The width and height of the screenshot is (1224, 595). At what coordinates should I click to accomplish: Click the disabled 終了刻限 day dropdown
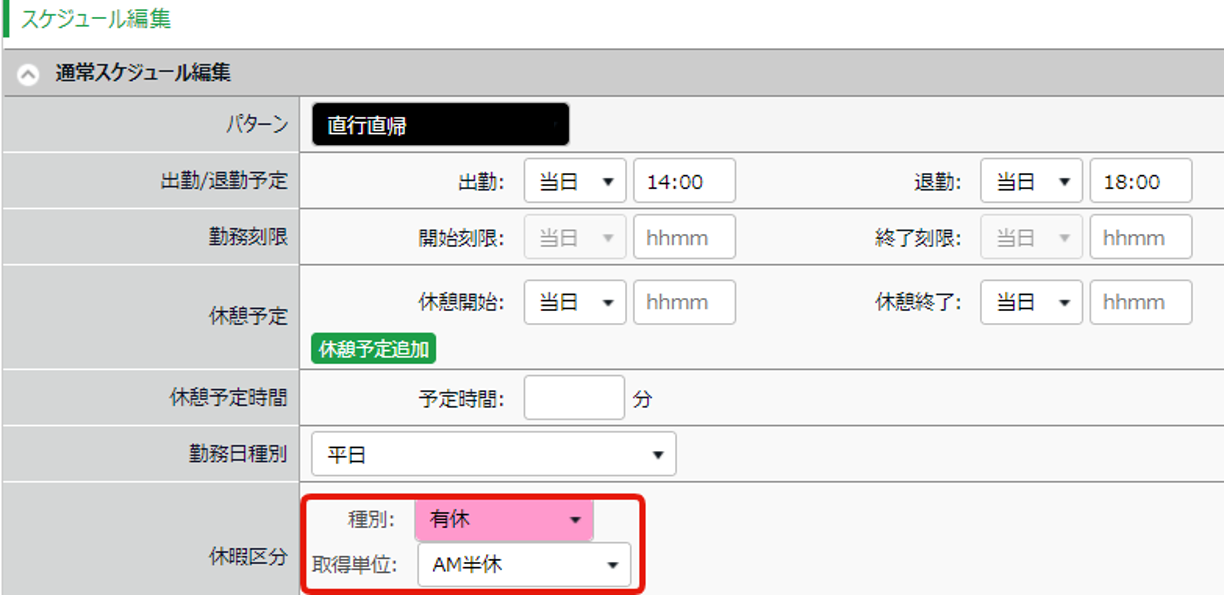pyautogui.click(x=1031, y=237)
